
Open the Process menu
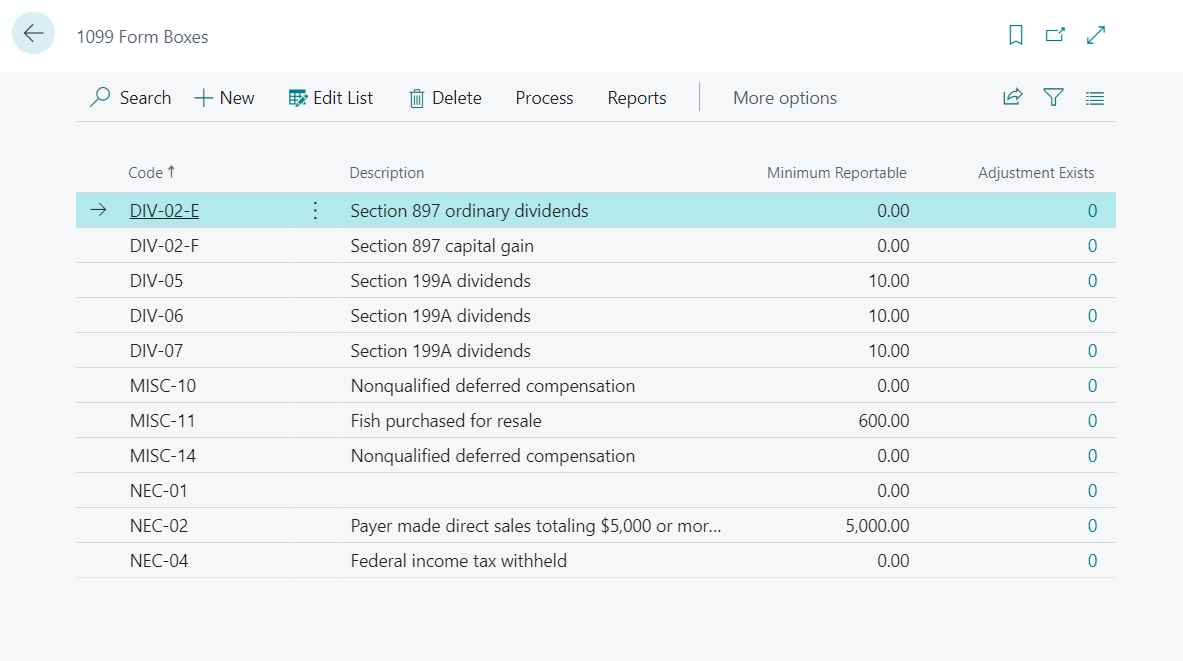(x=544, y=97)
